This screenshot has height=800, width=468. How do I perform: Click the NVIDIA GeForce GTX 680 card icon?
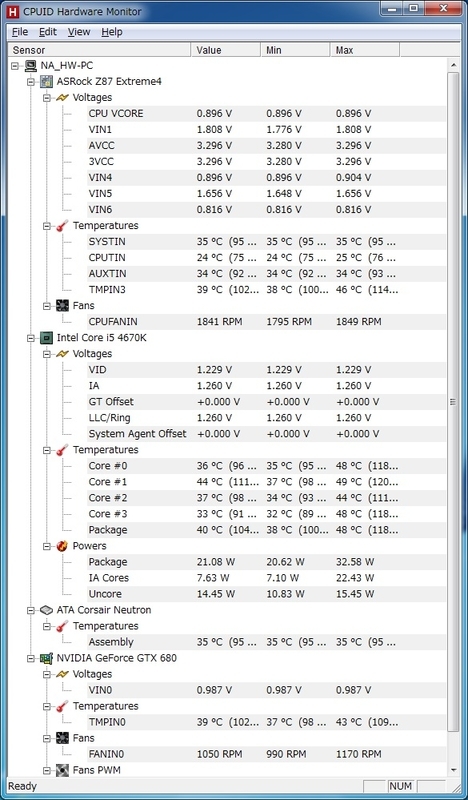pos(47,658)
